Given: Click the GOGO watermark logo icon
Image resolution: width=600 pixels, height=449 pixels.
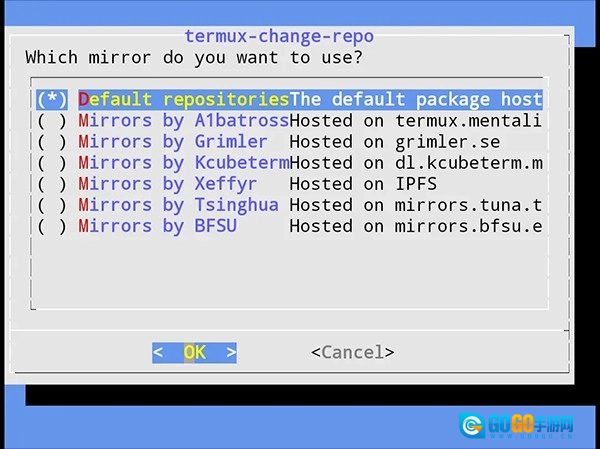Looking at the screenshot, I should pos(470,425).
